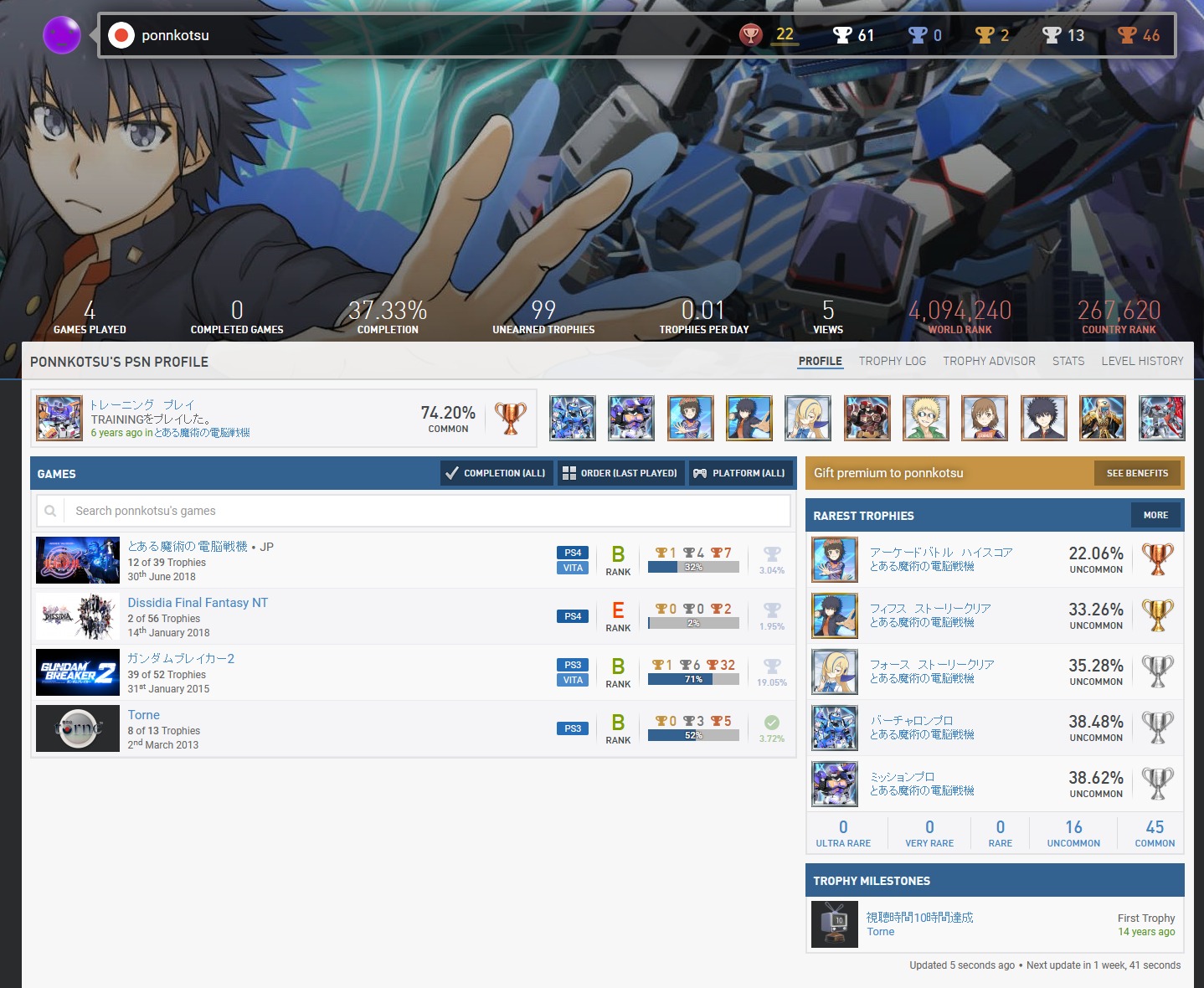Click the Country Rank 267,620 stat

(1119, 316)
